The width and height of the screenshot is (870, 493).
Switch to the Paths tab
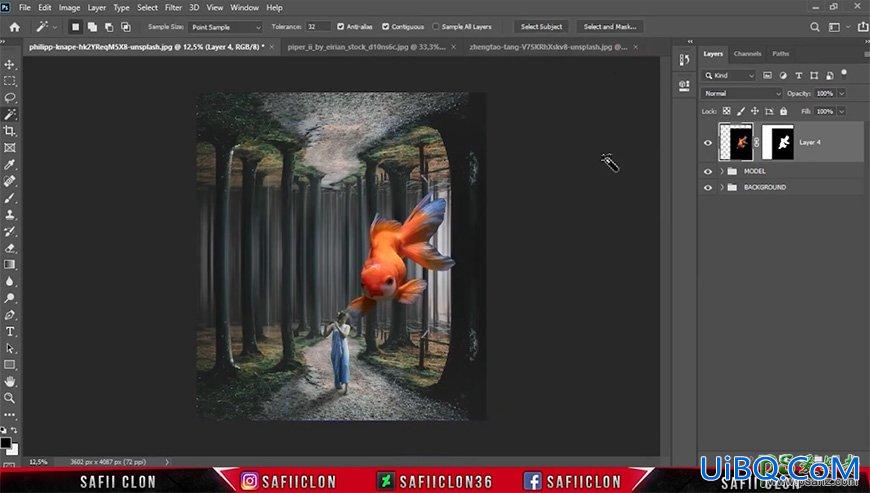pos(780,54)
